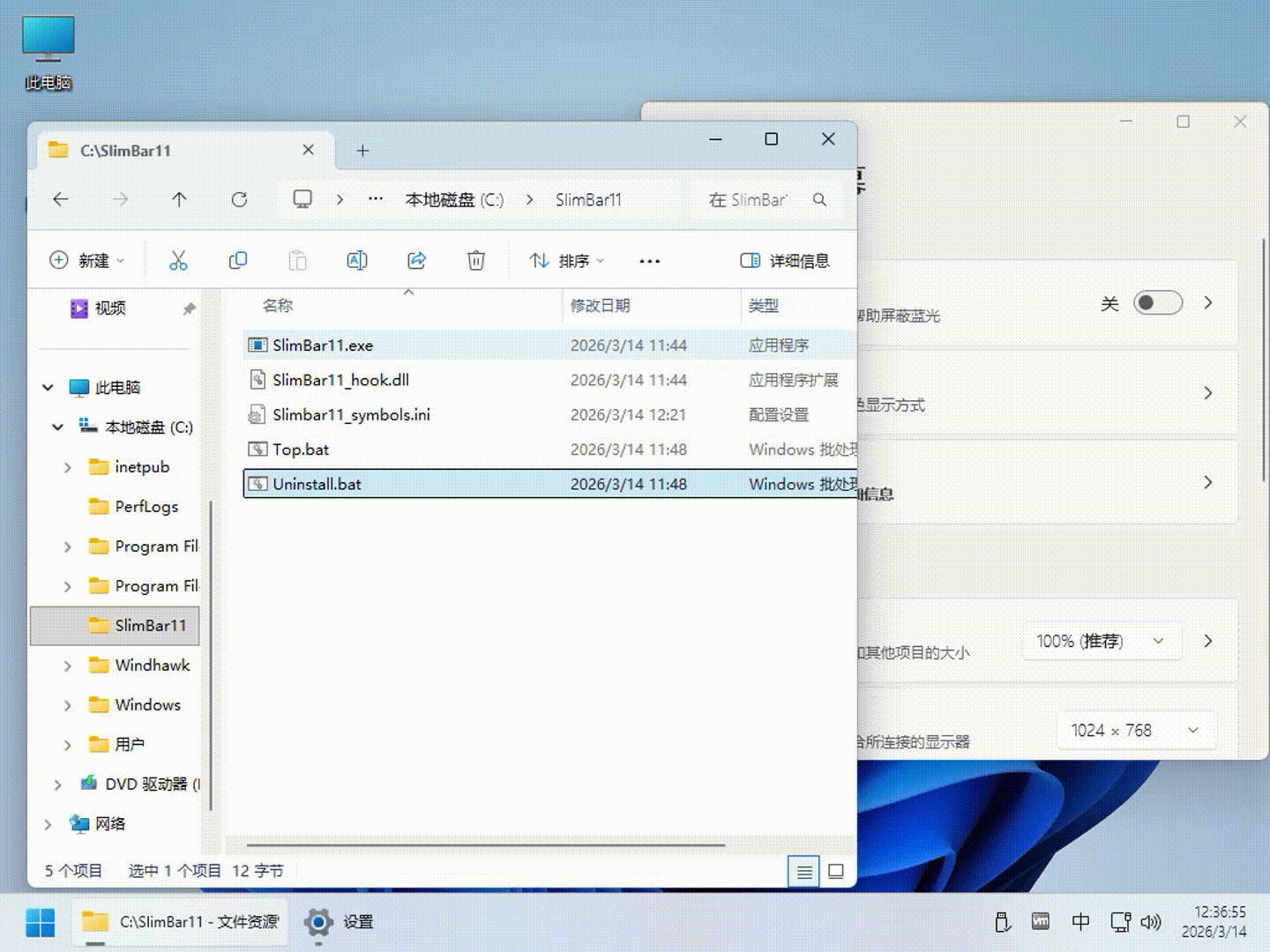Open the 1024 × 768 resolution dropdown
This screenshot has width=1270, height=952.
pos(1135,731)
